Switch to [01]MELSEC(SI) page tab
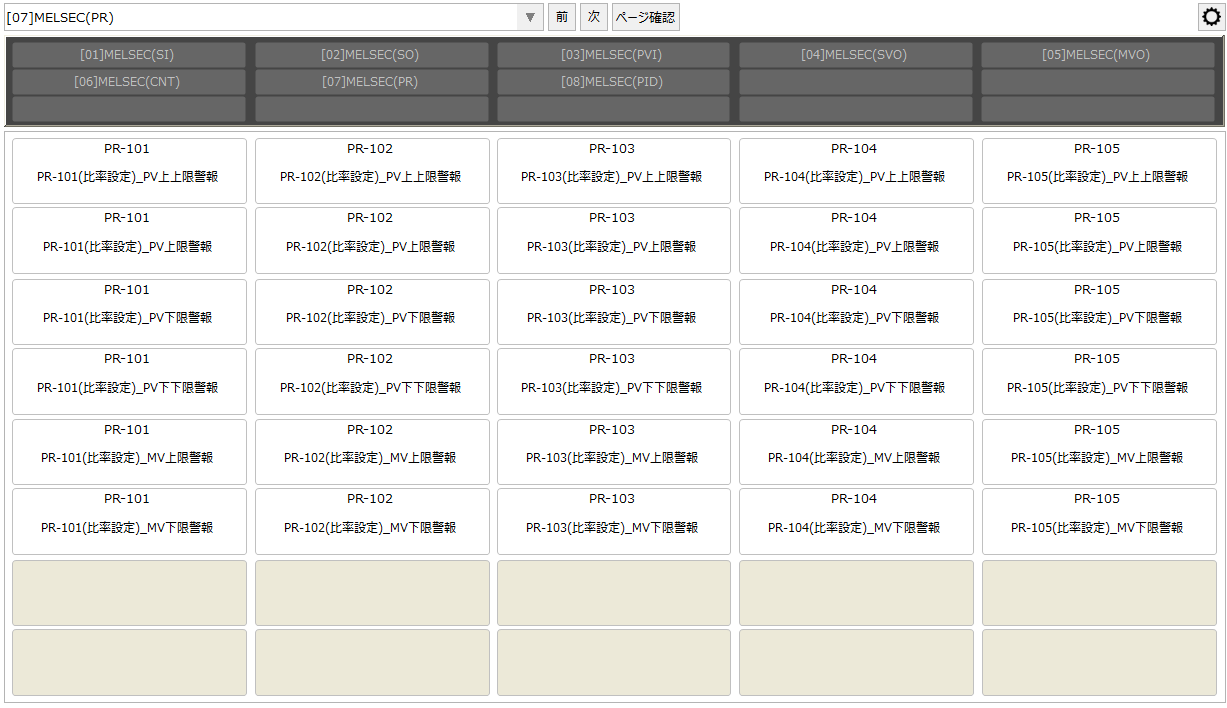 tap(128, 55)
